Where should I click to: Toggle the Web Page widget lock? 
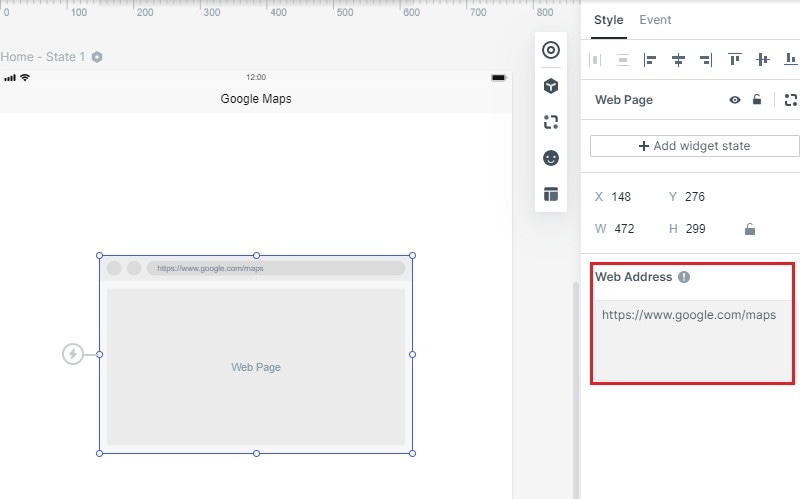coord(757,99)
